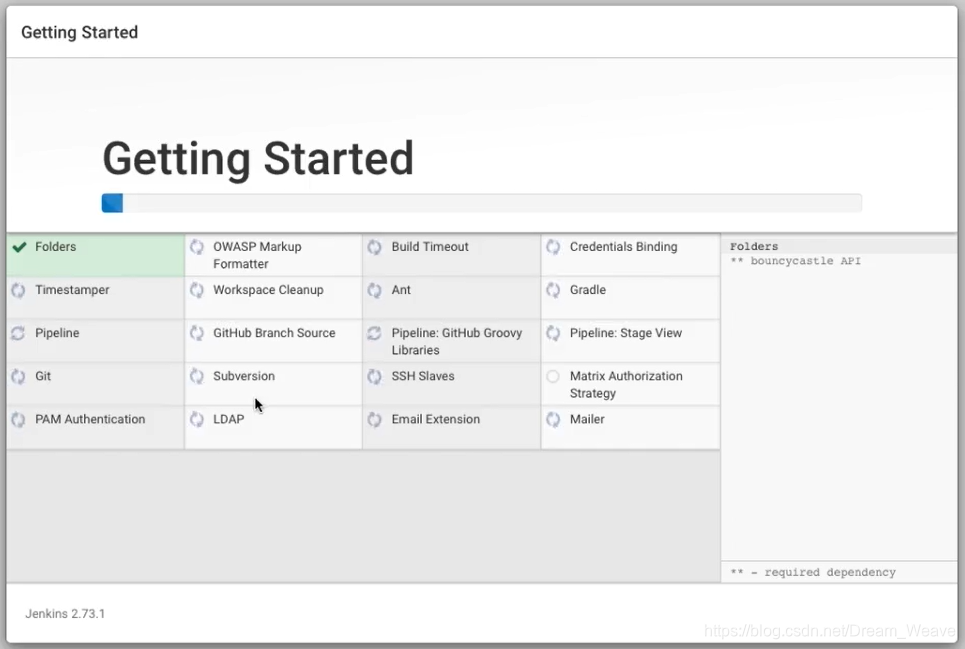Click the spinner icon beside Subversion
The height and width of the screenshot is (649, 965).
coord(197,376)
